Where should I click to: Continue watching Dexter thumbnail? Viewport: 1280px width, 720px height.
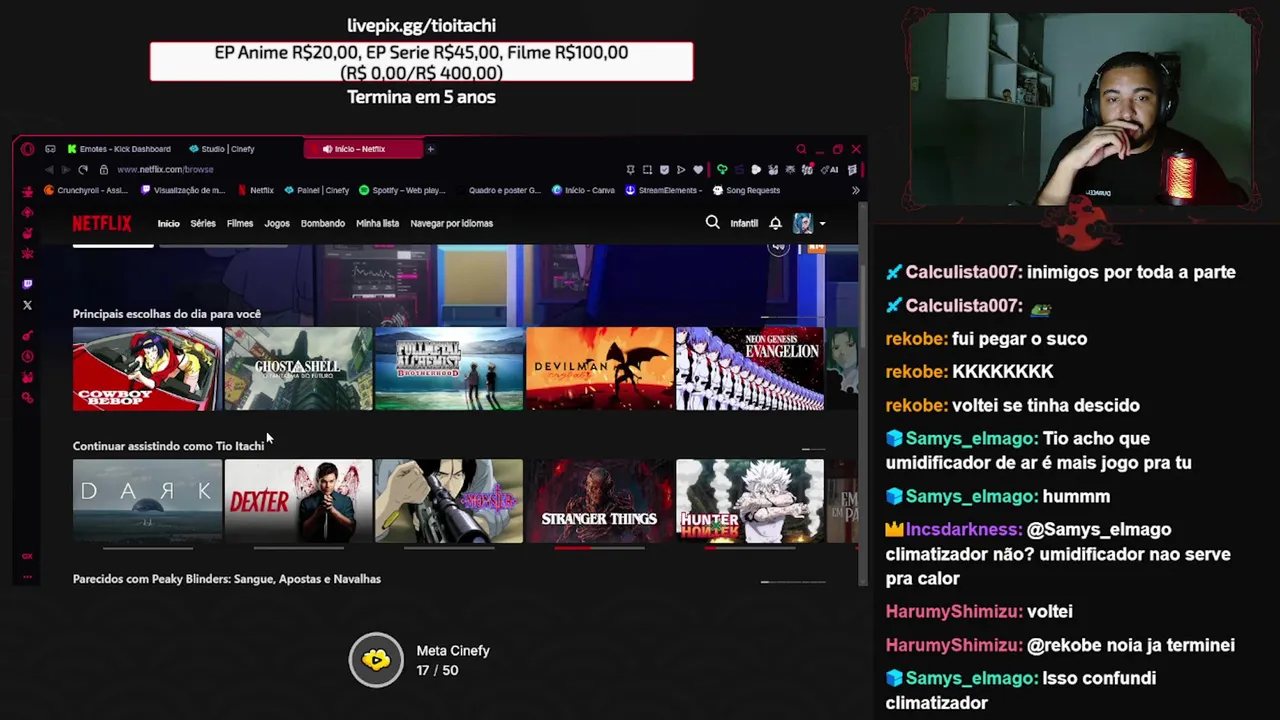click(298, 501)
